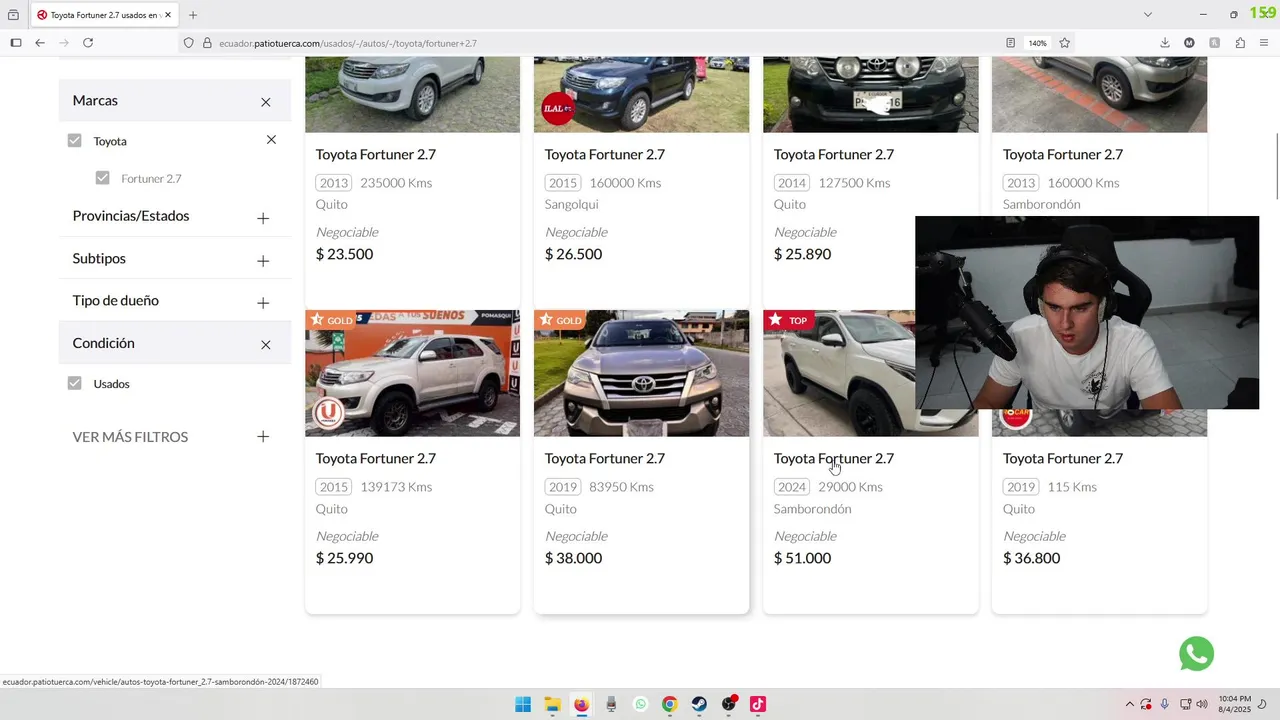Expand the Subtipos filter
Viewport: 1280px width, 720px height.
[263, 261]
